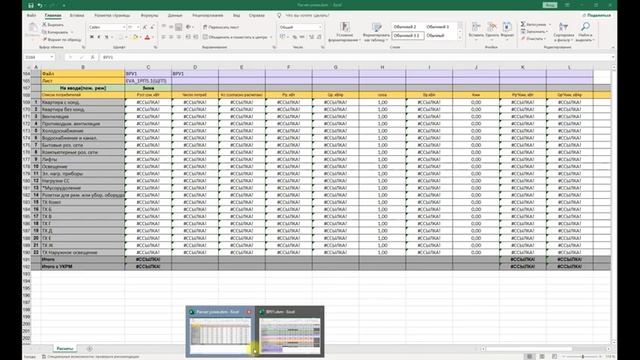Decrease cell indent

pyautogui.click(x=188, y=37)
